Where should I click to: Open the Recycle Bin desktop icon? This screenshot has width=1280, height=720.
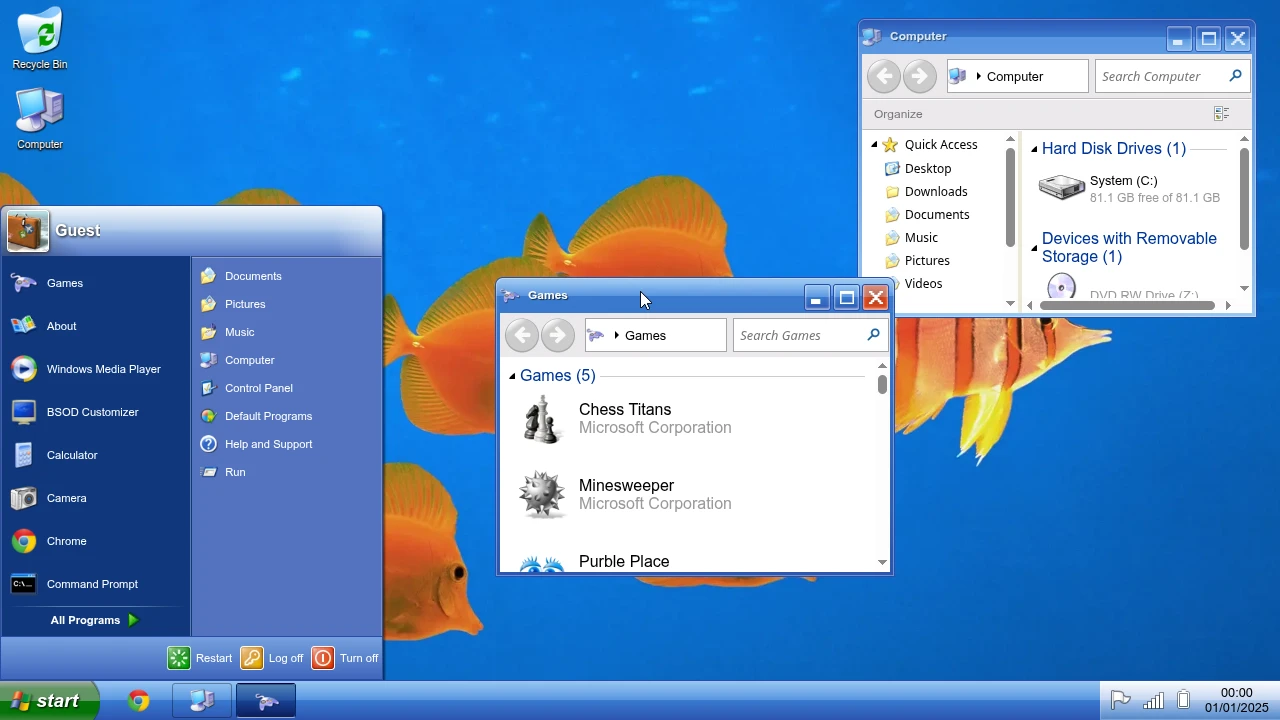point(40,38)
